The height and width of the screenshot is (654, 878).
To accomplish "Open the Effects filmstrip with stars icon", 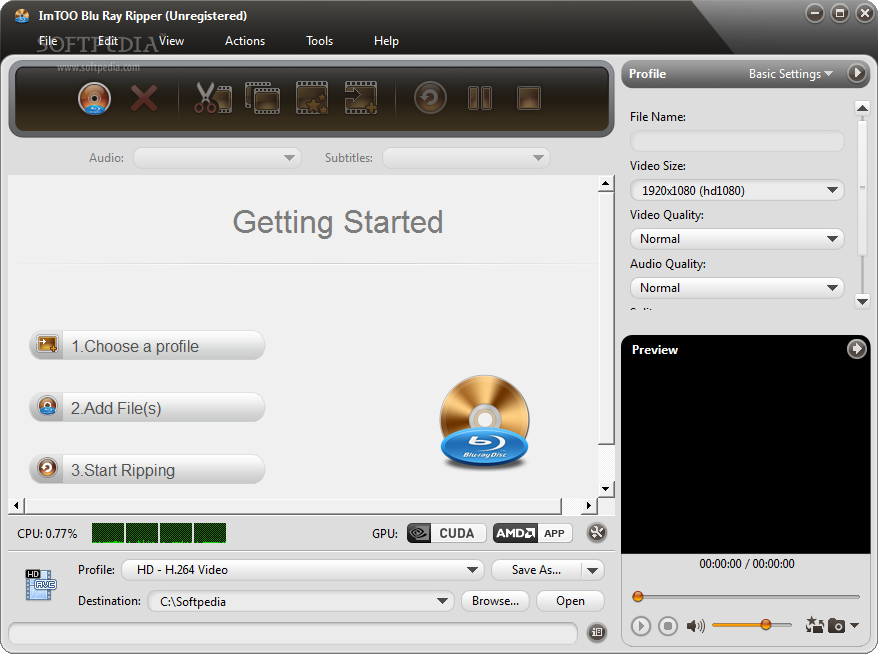I will 312,98.
